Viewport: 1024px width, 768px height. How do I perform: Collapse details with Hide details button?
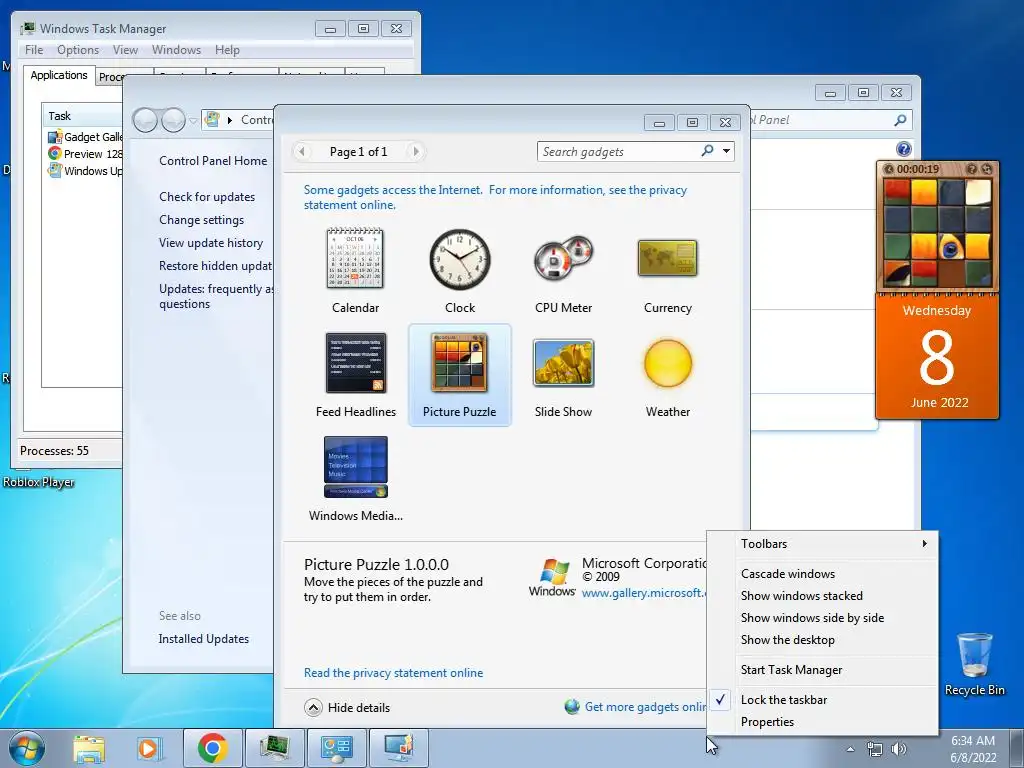click(x=347, y=707)
